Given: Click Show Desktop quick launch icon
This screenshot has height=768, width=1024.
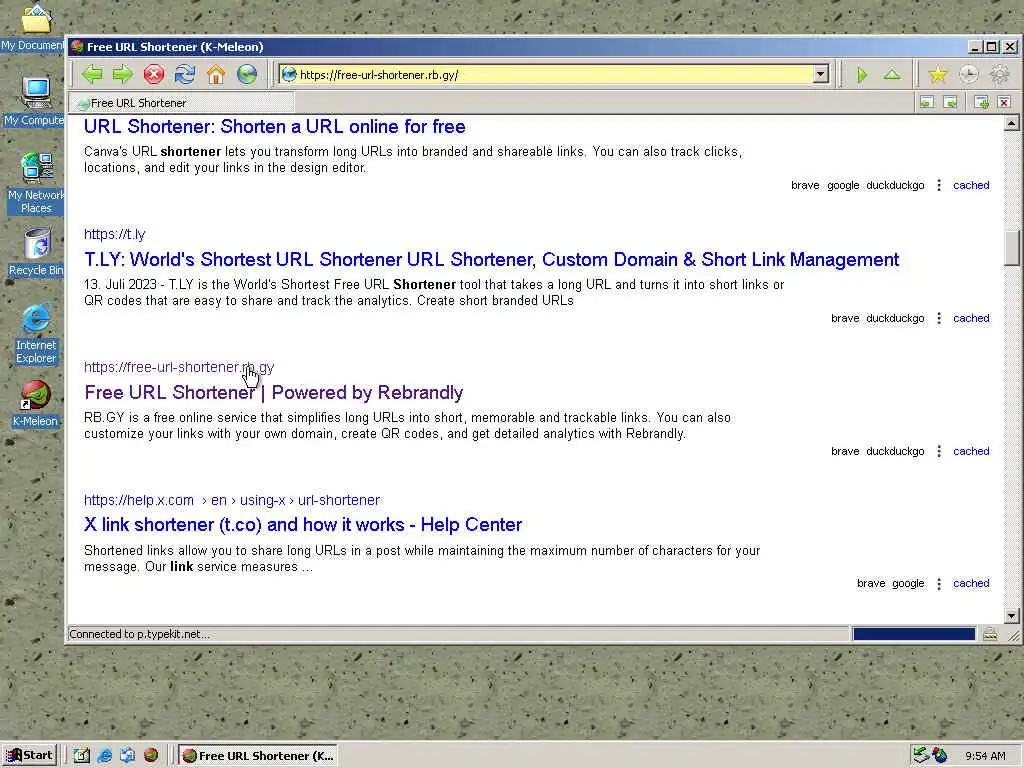Looking at the screenshot, I should pos(81,755).
